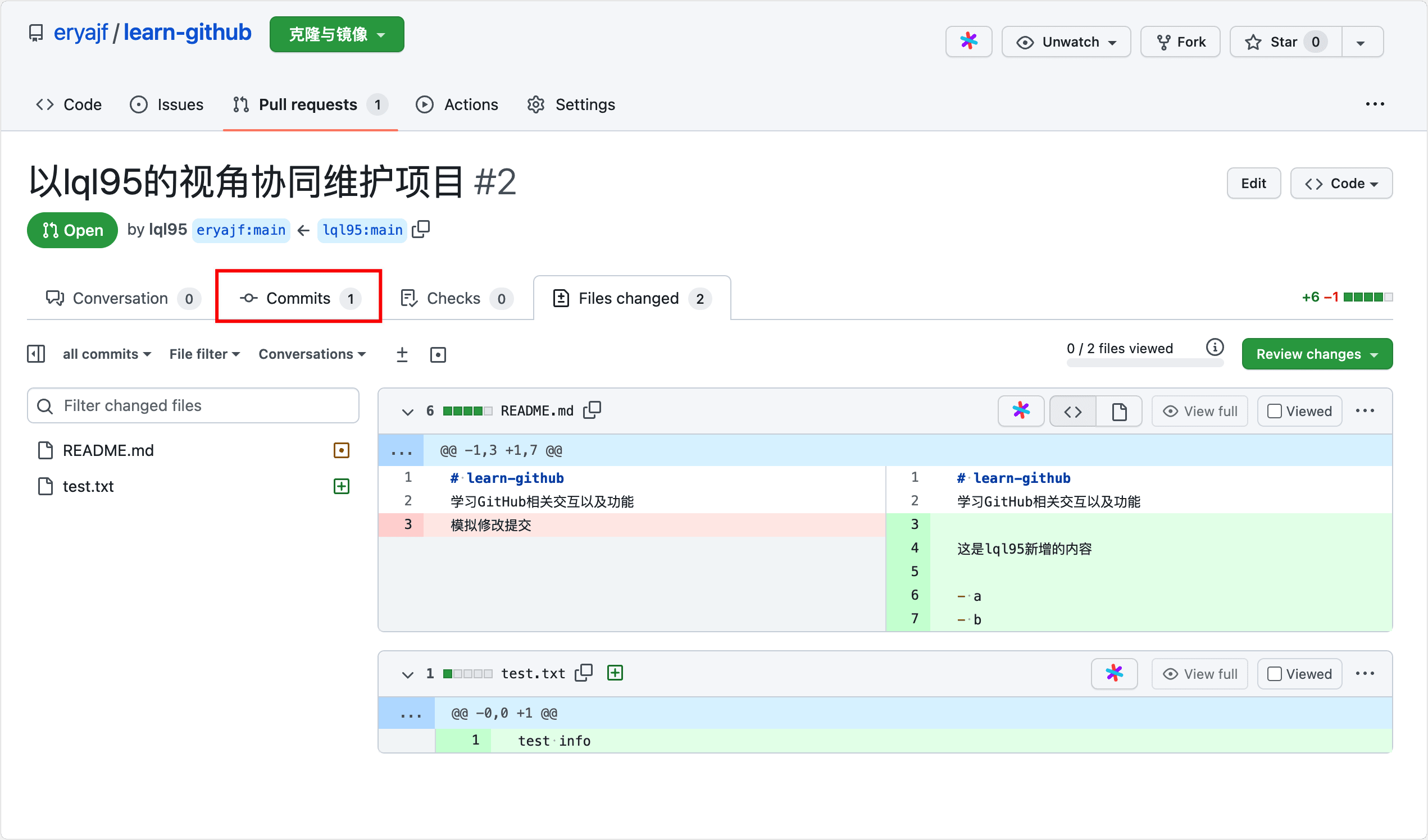
Task: Select the Pull requests tab
Action: [310, 104]
